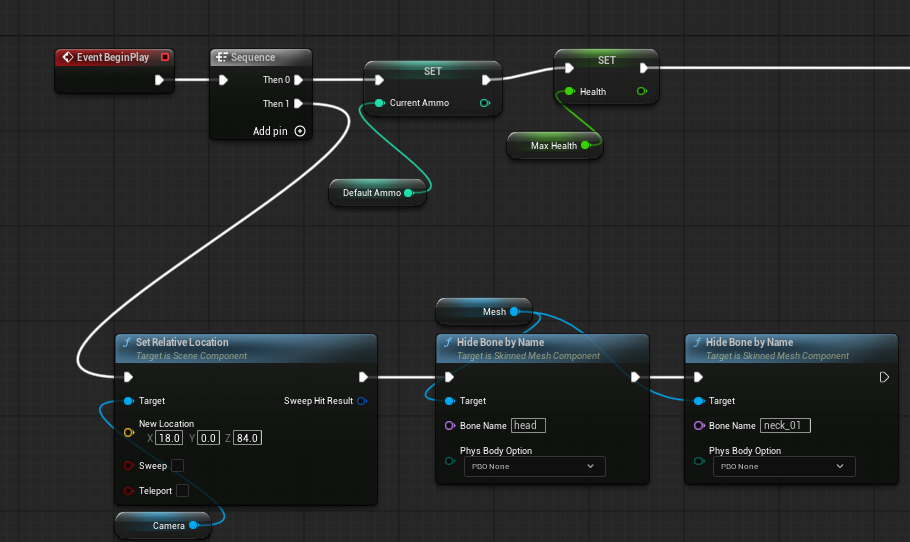Viewport: 910px width, 542px height.
Task: Click the Bone Name field containing neck_01
Action: [785, 425]
